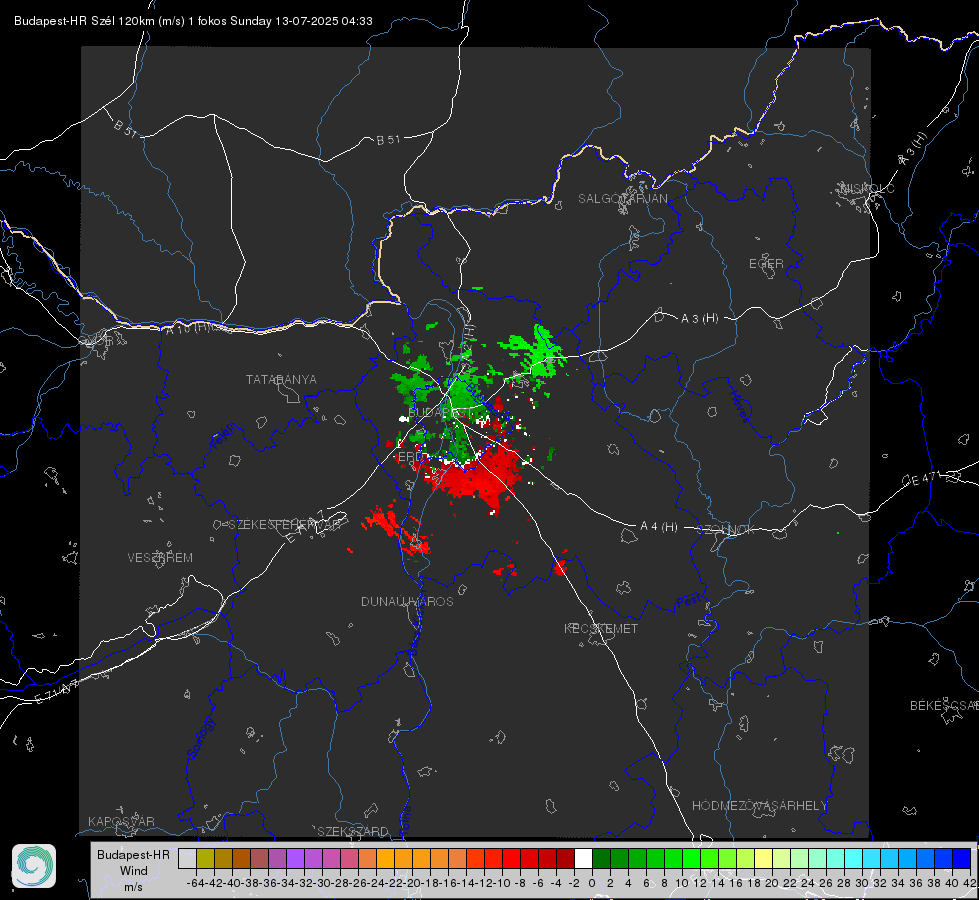
Task: Click the Somogy county label
Action: point(200,738)
